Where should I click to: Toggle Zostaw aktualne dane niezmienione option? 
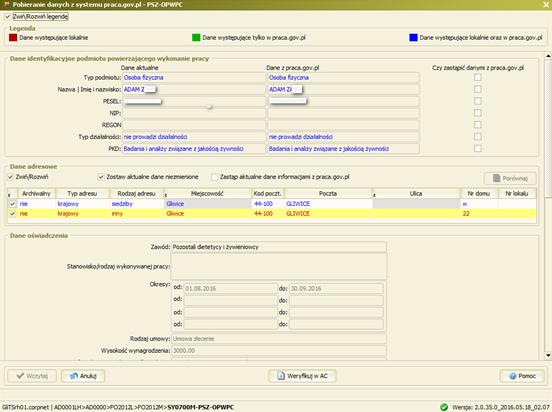pos(101,177)
